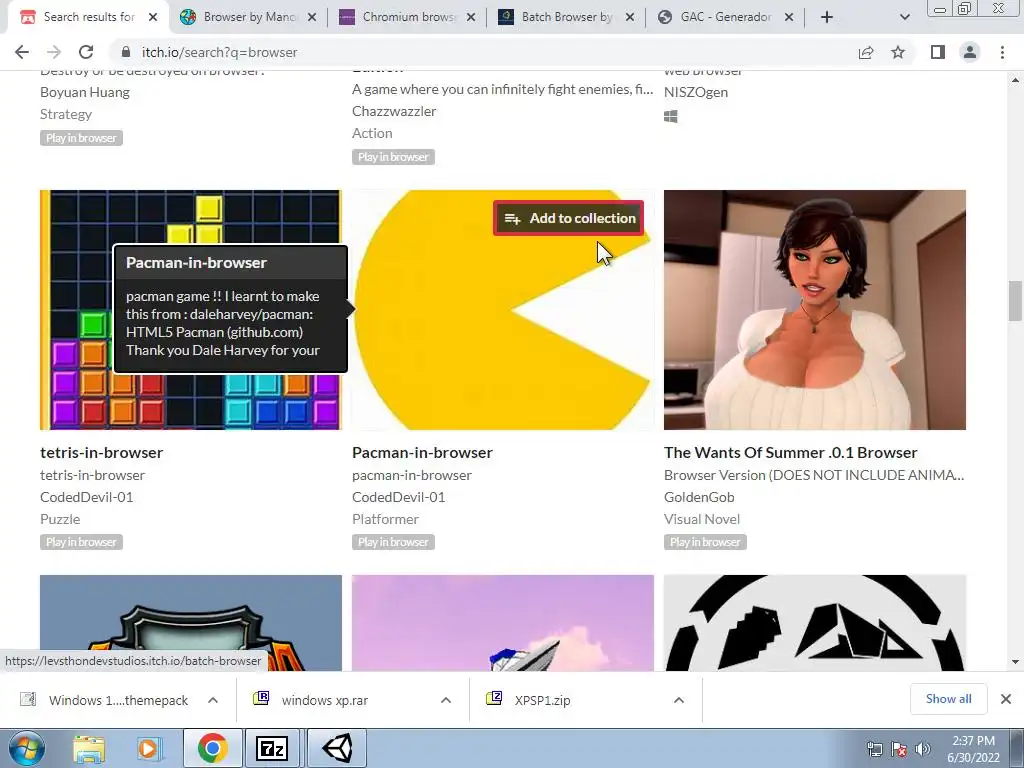Open Unity from the taskbar

(337, 748)
